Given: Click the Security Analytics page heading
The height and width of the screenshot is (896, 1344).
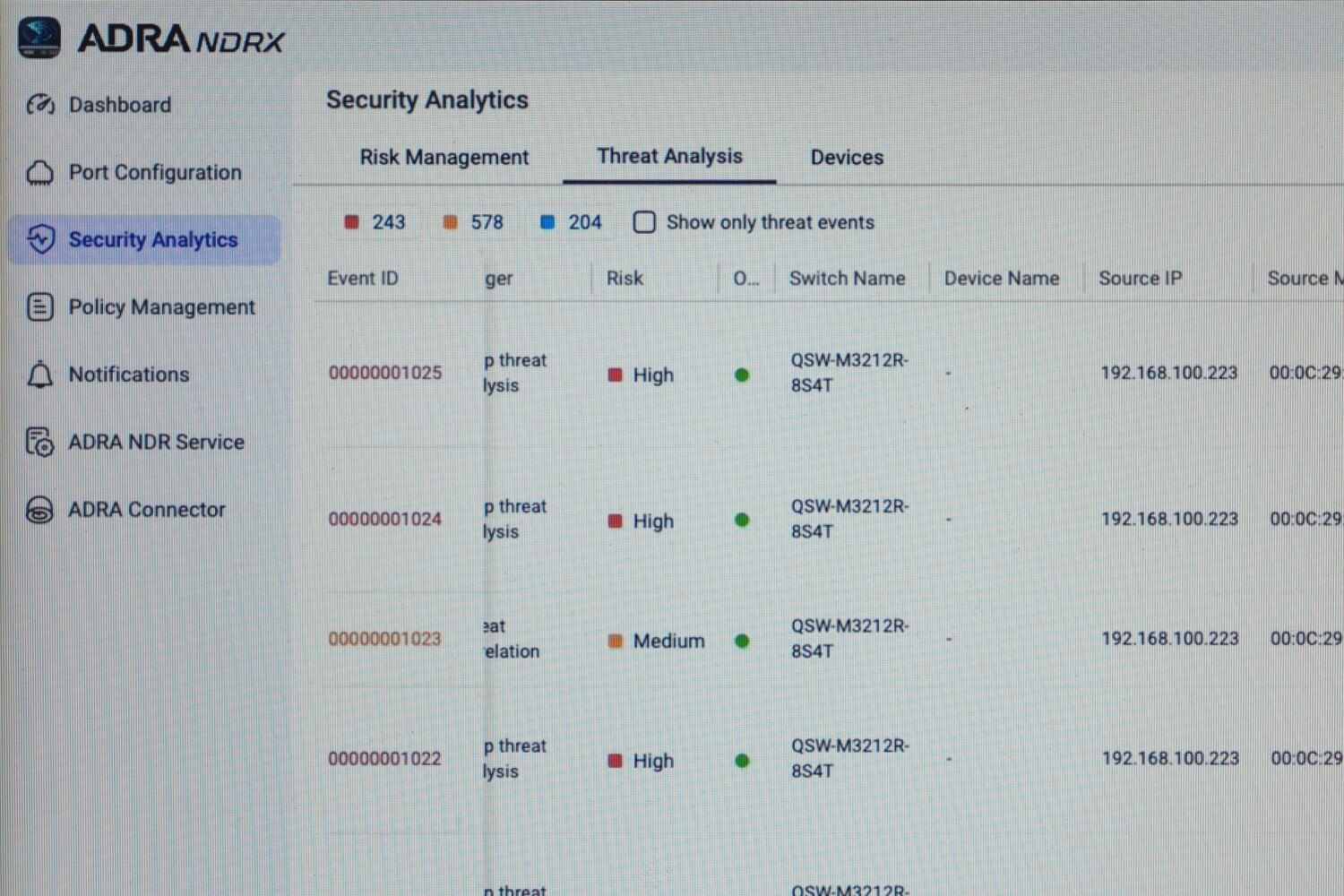Looking at the screenshot, I should [x=427, y=100].
